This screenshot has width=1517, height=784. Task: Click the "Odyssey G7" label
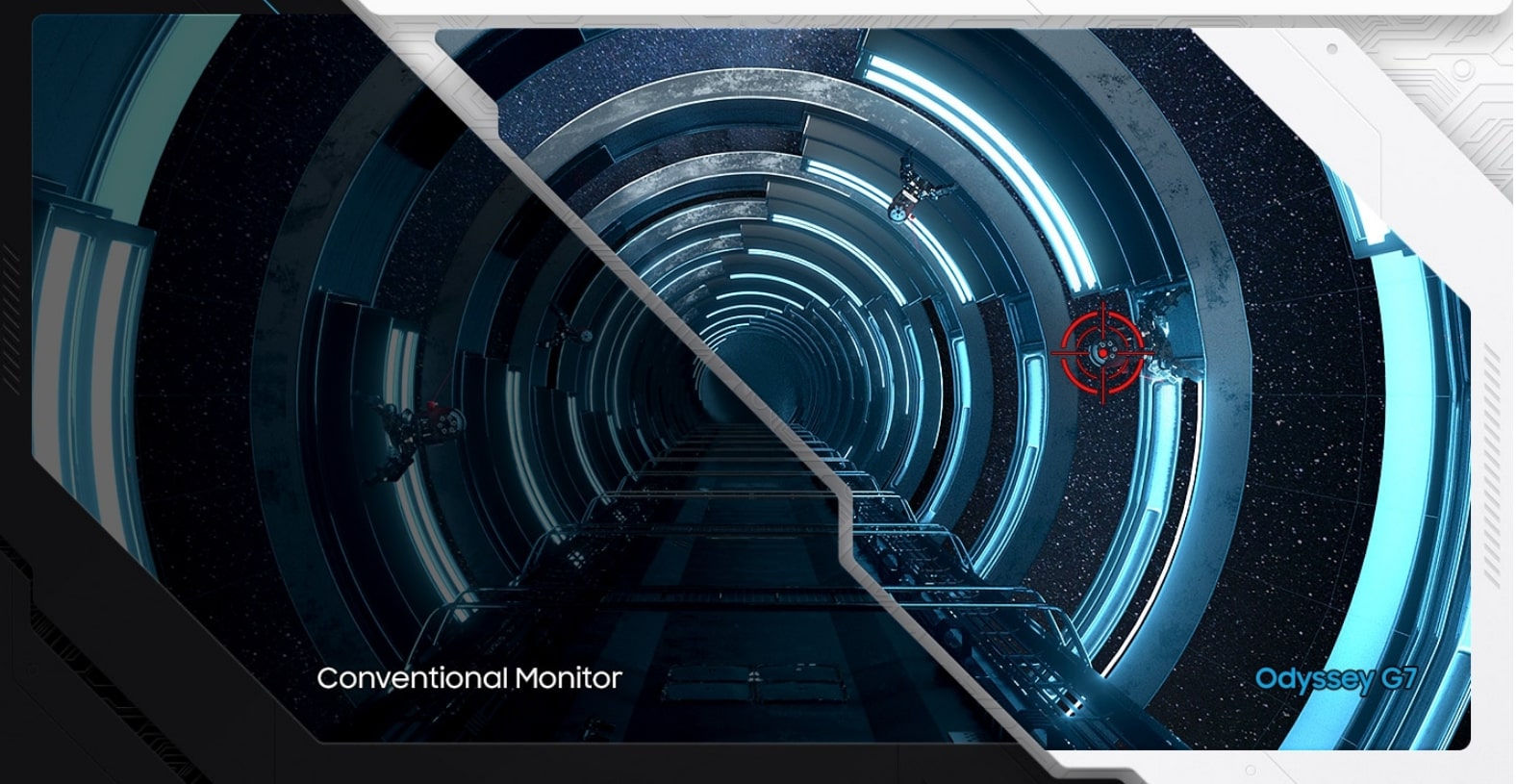tap(1335, 680)
